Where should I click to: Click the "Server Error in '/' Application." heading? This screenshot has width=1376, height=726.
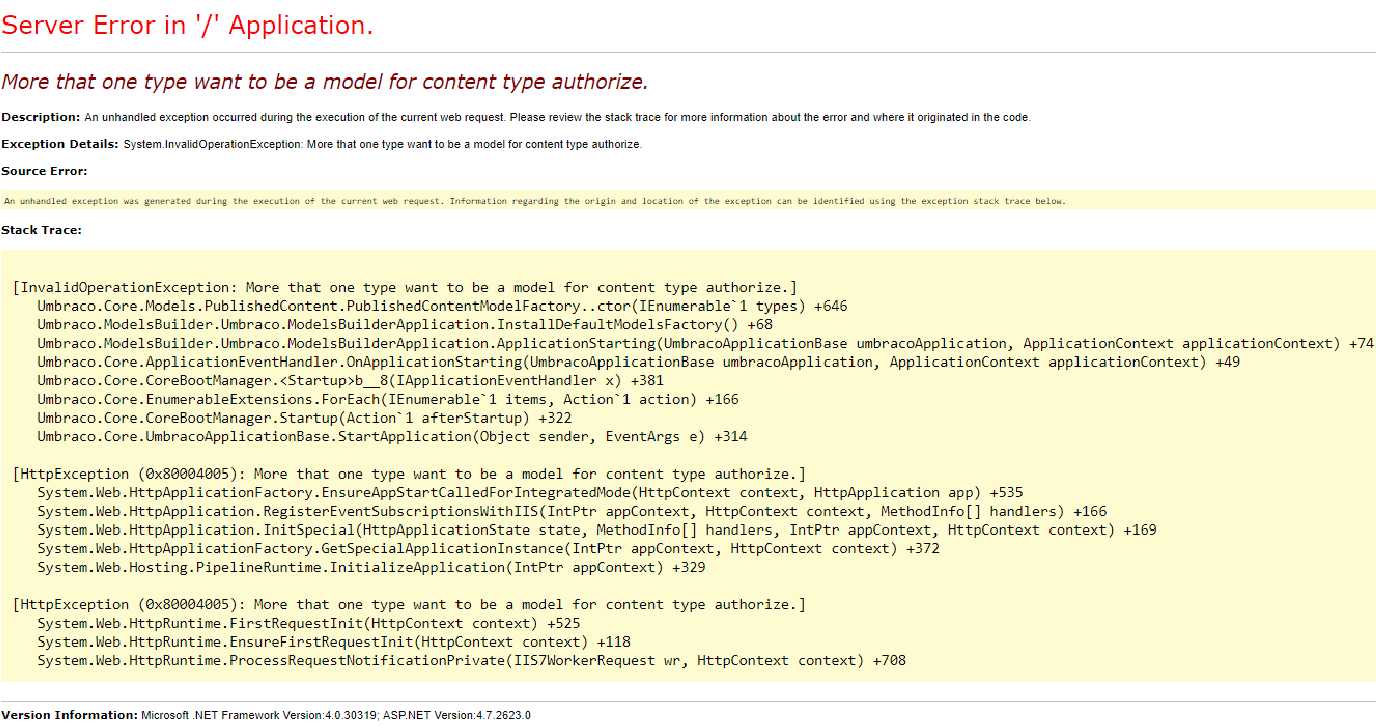pyautogui.click(x=187, y=25)
